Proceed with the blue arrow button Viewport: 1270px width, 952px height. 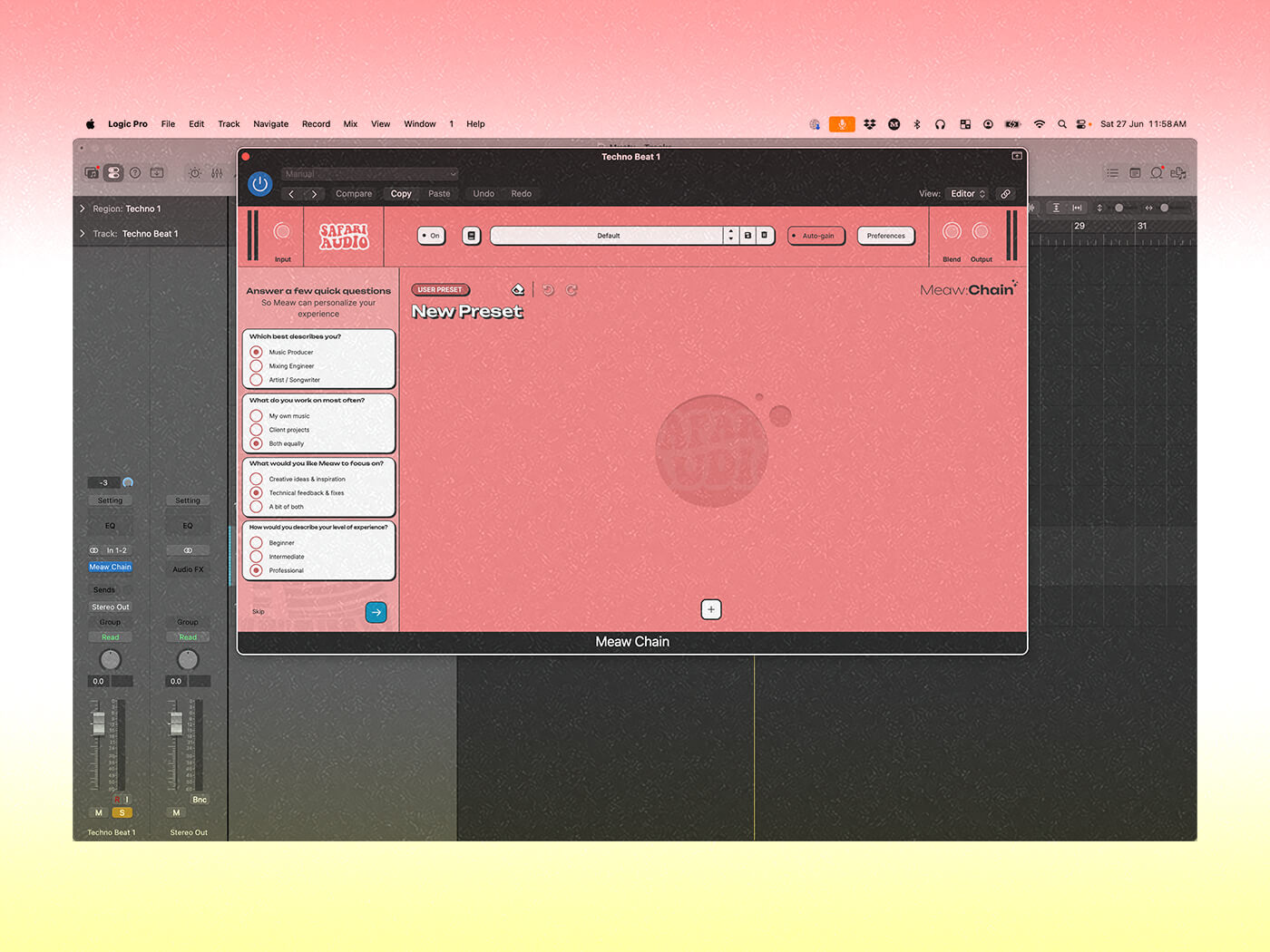tap(376, 612)
